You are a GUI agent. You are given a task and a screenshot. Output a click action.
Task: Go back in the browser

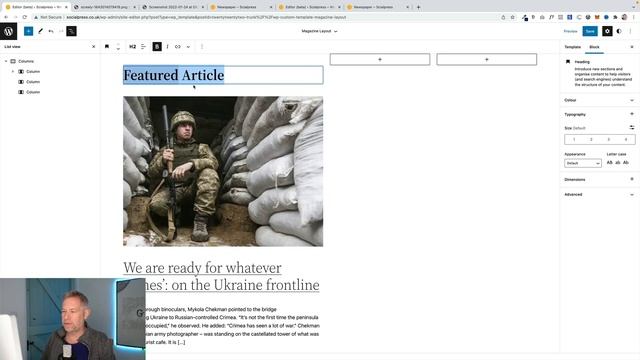point(6,17)
